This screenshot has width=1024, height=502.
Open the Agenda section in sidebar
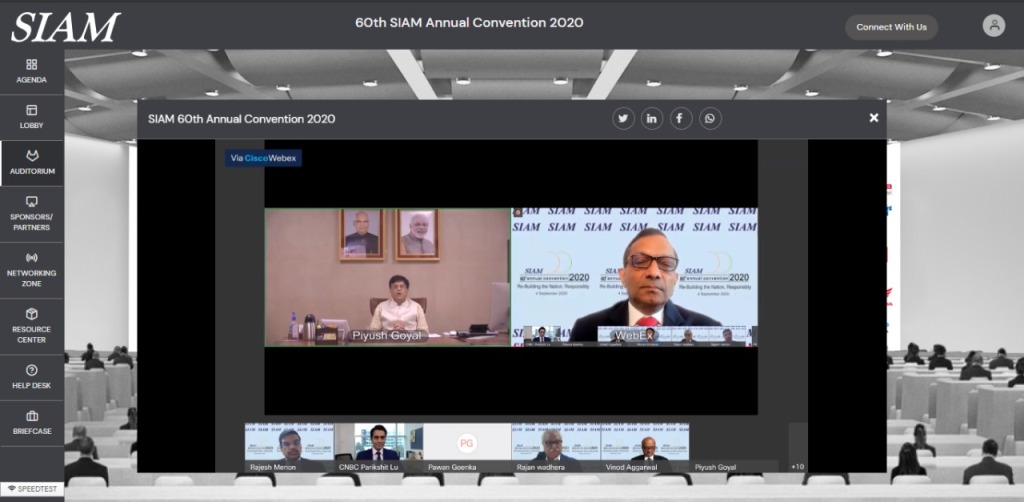pos(31,70)
